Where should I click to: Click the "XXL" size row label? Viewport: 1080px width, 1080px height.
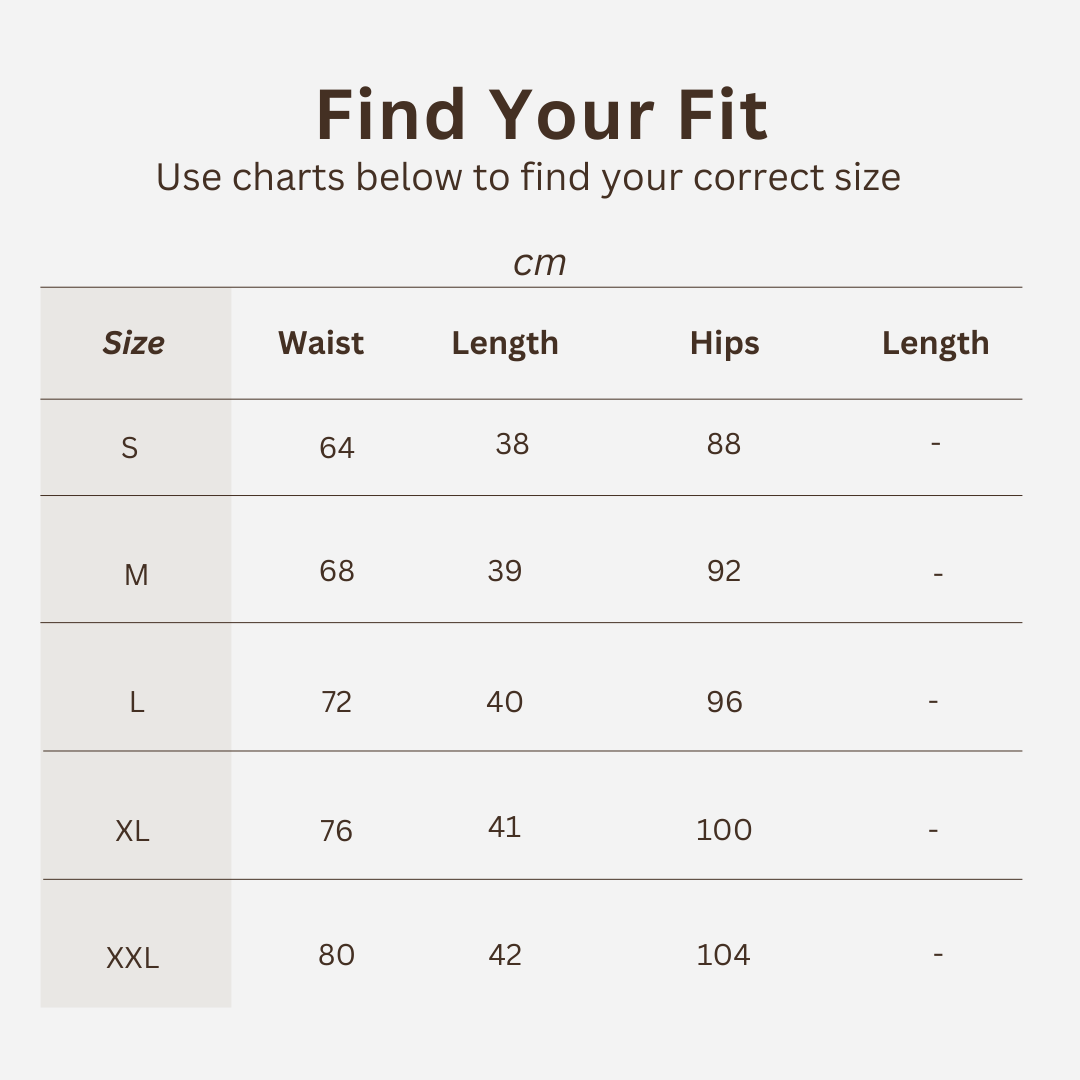tap(132, 958)
